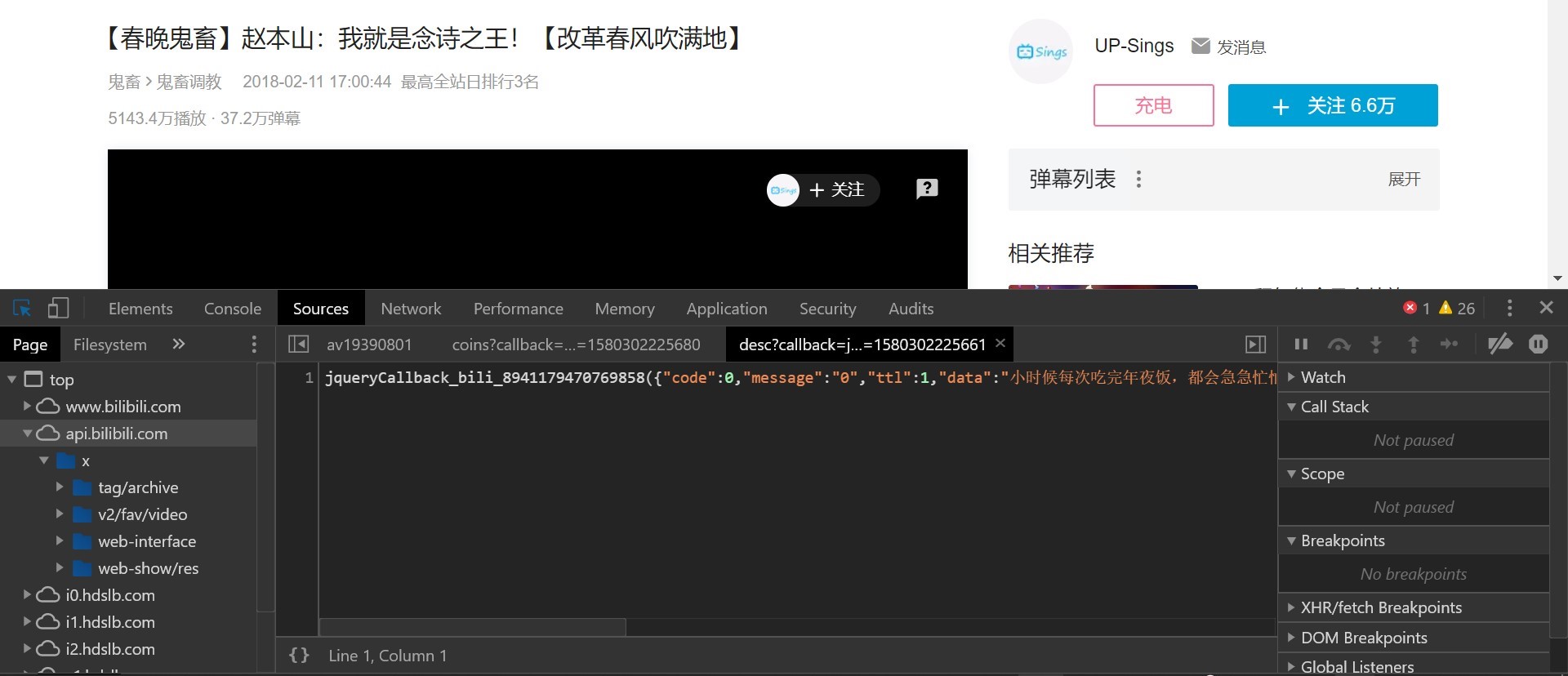Open the danmaku list options dots

[1139, 179]
